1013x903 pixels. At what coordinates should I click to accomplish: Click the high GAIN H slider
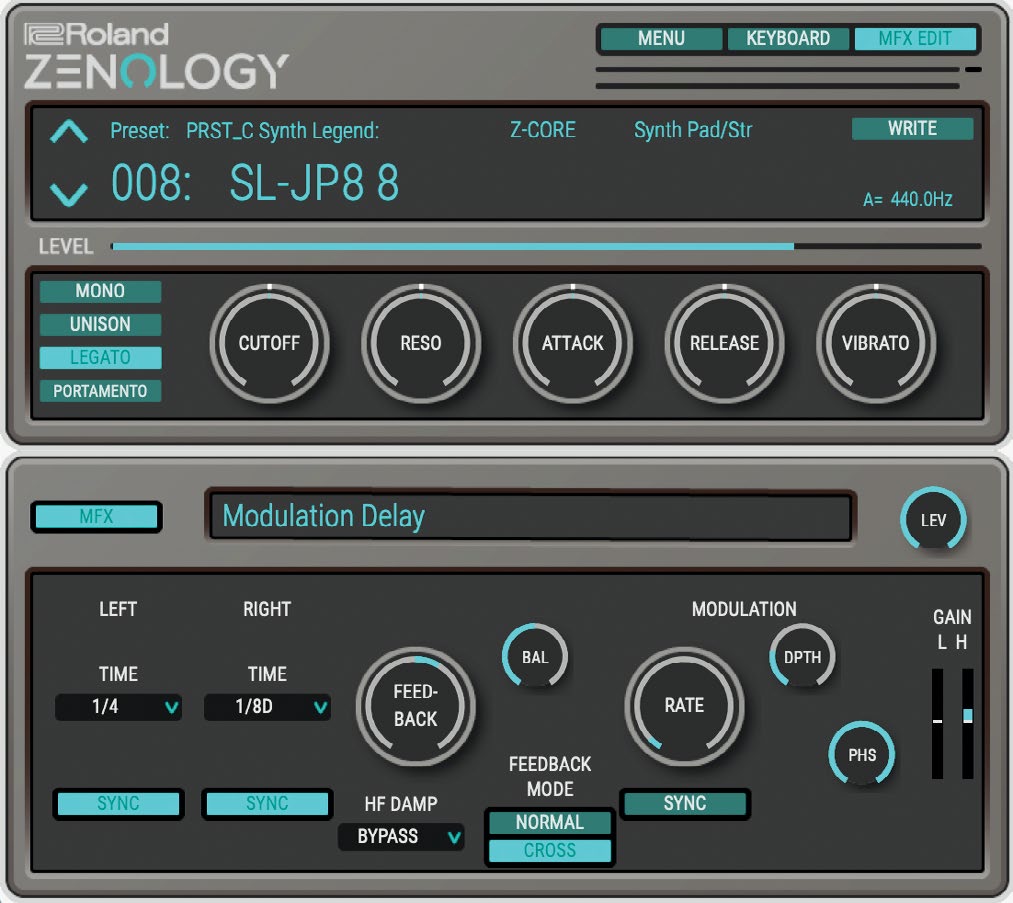tap(967, 723)
